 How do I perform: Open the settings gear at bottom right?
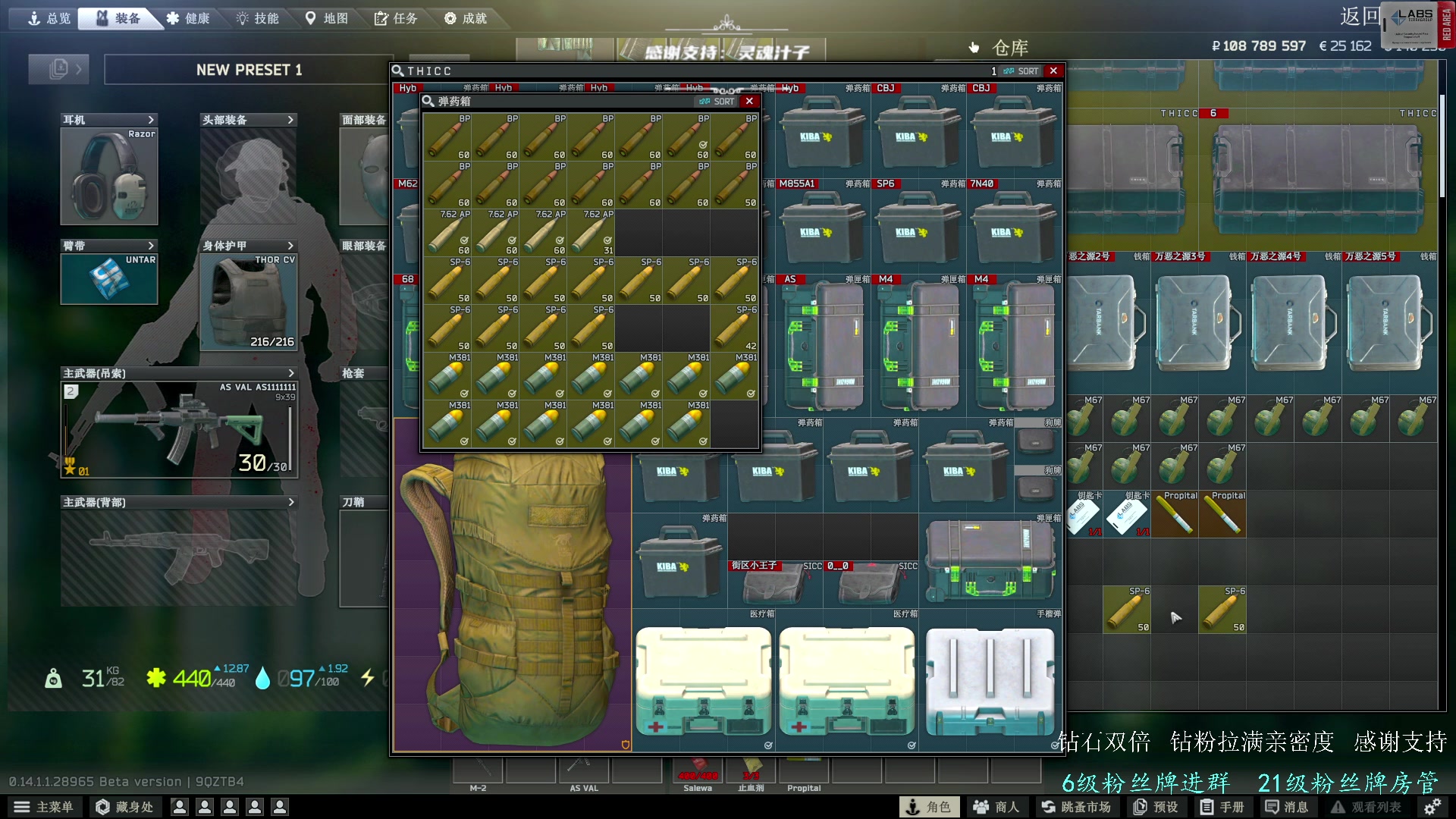click(x=1432, y=807)
